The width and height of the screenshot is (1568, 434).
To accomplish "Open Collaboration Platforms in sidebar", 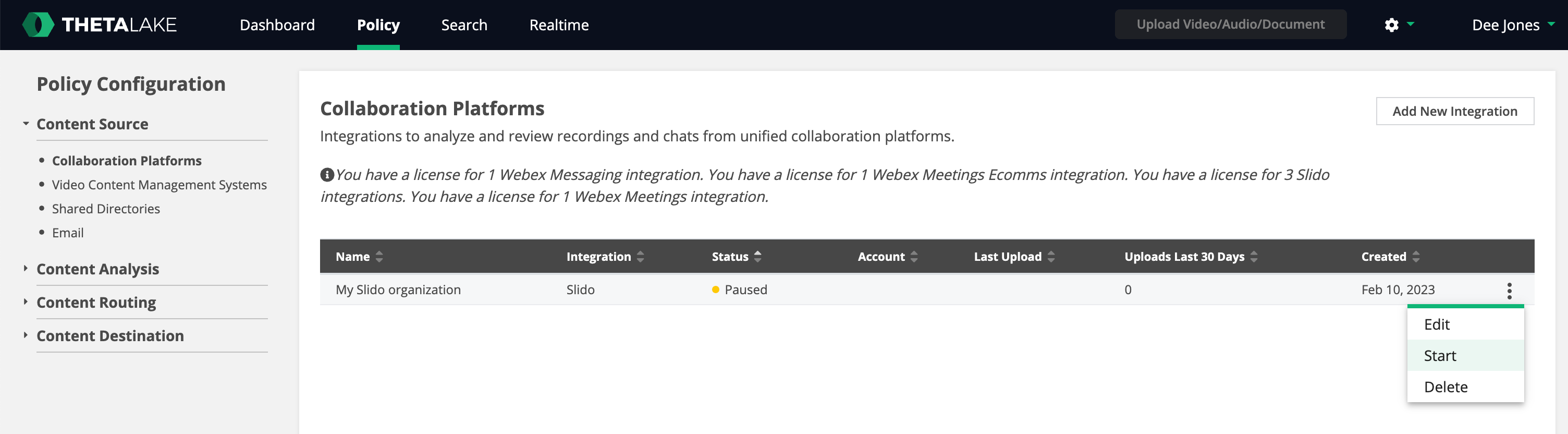I will click(x=127, y=161).
